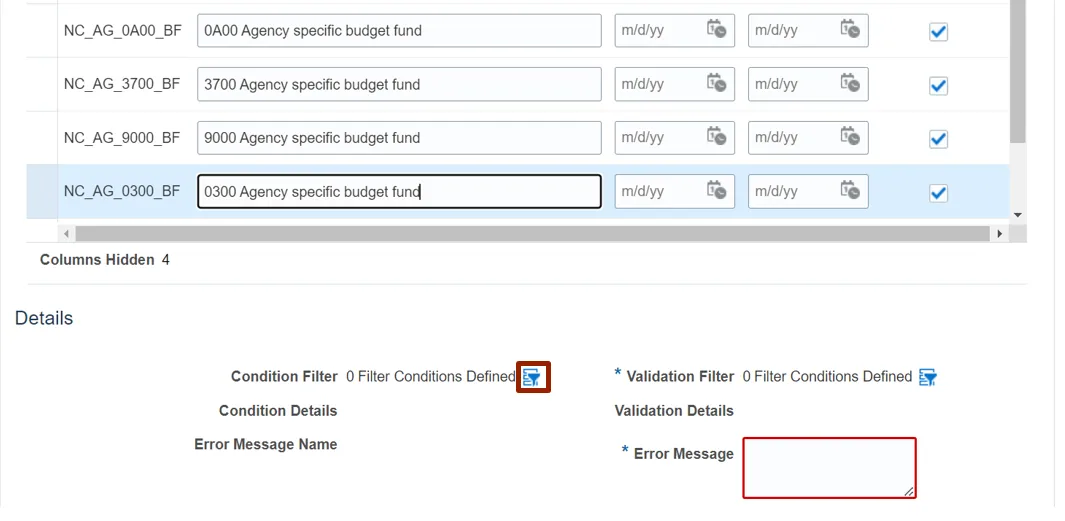1065x521 pixels.
Task: Select the NC_AG_9000_BF row cell
Action: pyautogui.click(x=122, y=137)
